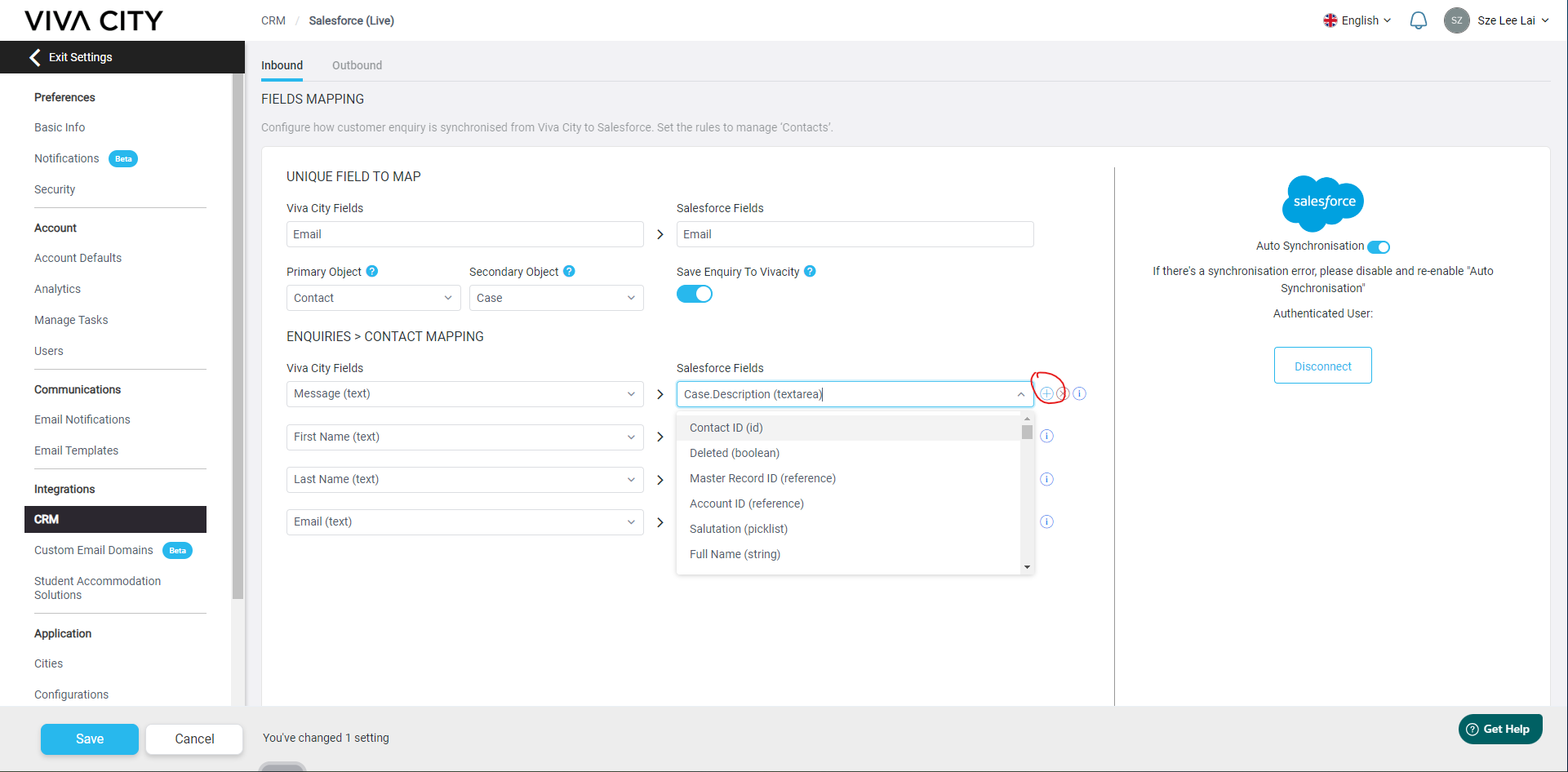The height and width of the screenshot is (772, 1568).
Task: Click the Primary Object help icon
Action: (372, 271)
